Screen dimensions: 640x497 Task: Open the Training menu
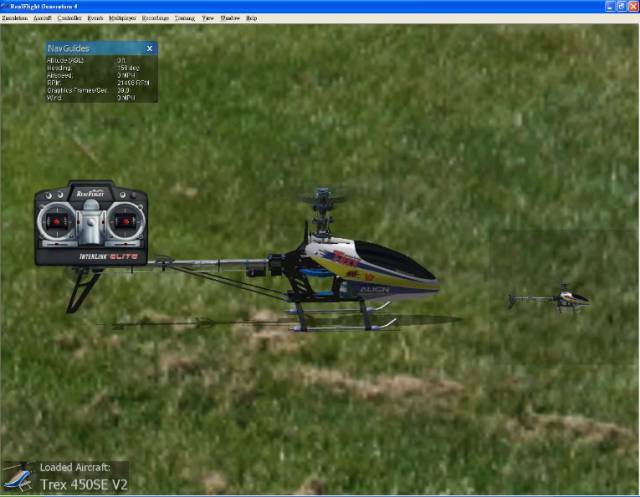[185, 18]
